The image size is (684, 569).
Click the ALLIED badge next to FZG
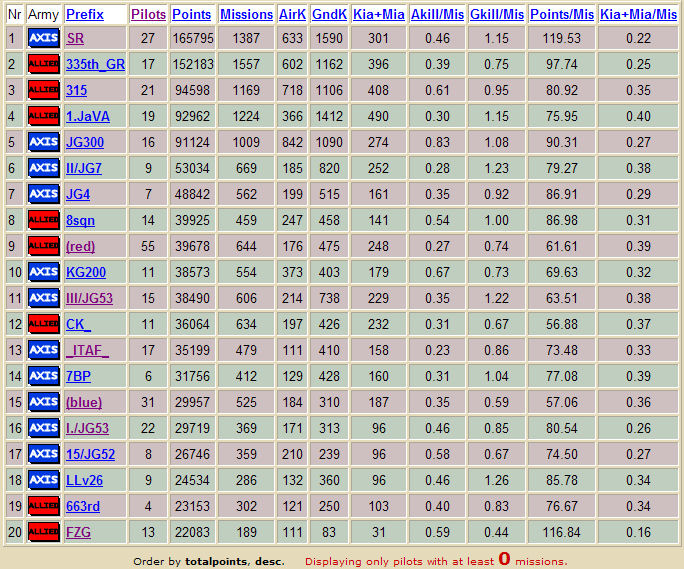[43, 532]
